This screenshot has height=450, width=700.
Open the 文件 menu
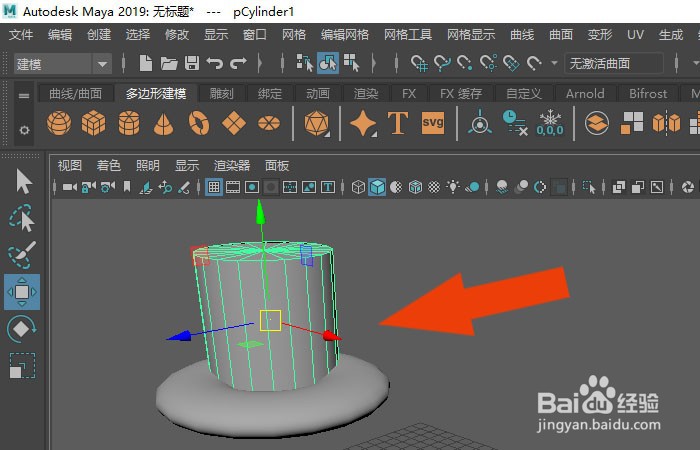point(21,35)
